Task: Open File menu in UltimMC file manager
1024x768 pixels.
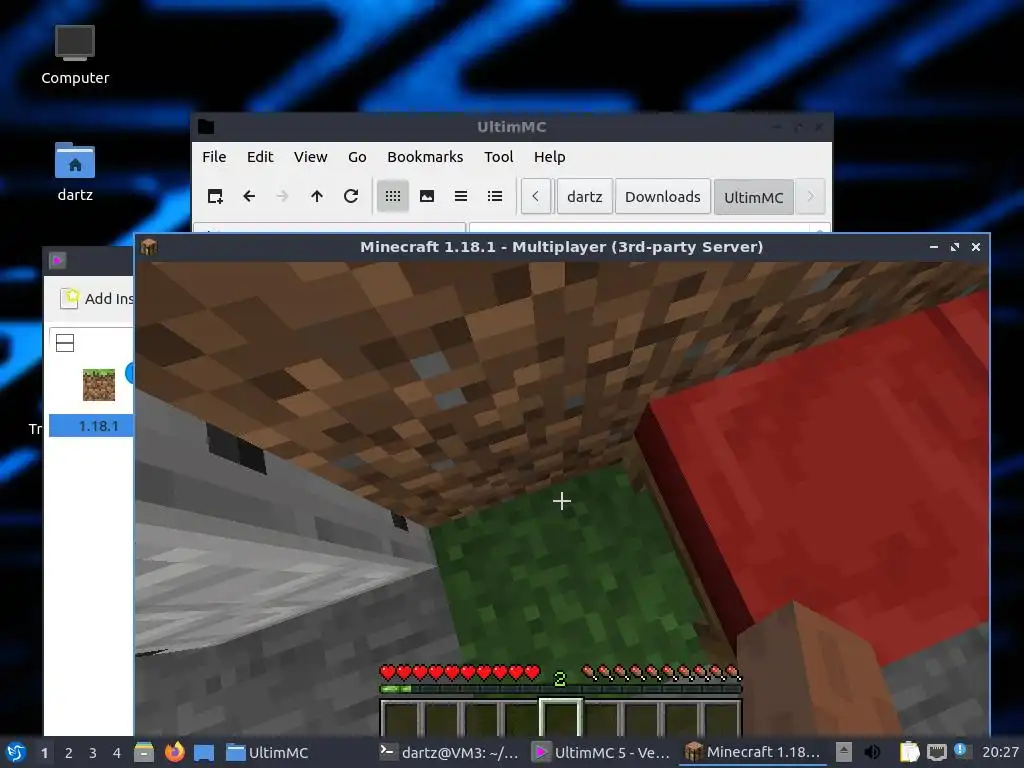Action: click(214, 157)
